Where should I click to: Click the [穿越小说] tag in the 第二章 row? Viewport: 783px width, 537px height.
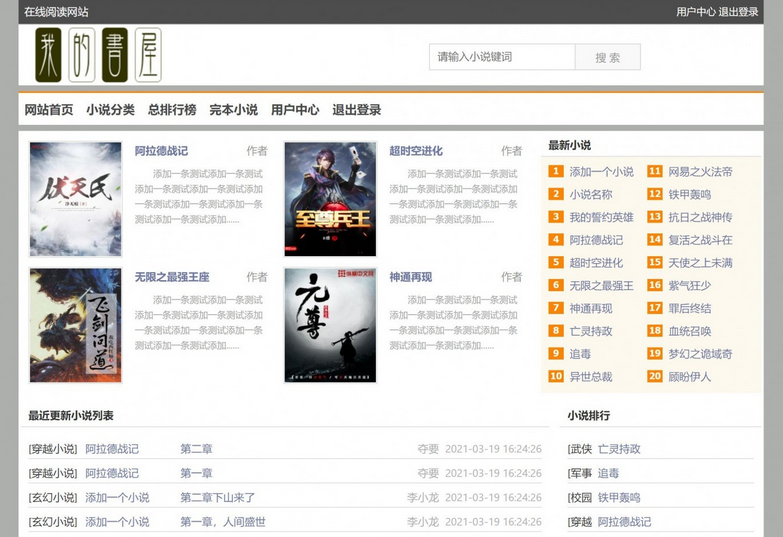pyautogui.click(x=53, y=449)
